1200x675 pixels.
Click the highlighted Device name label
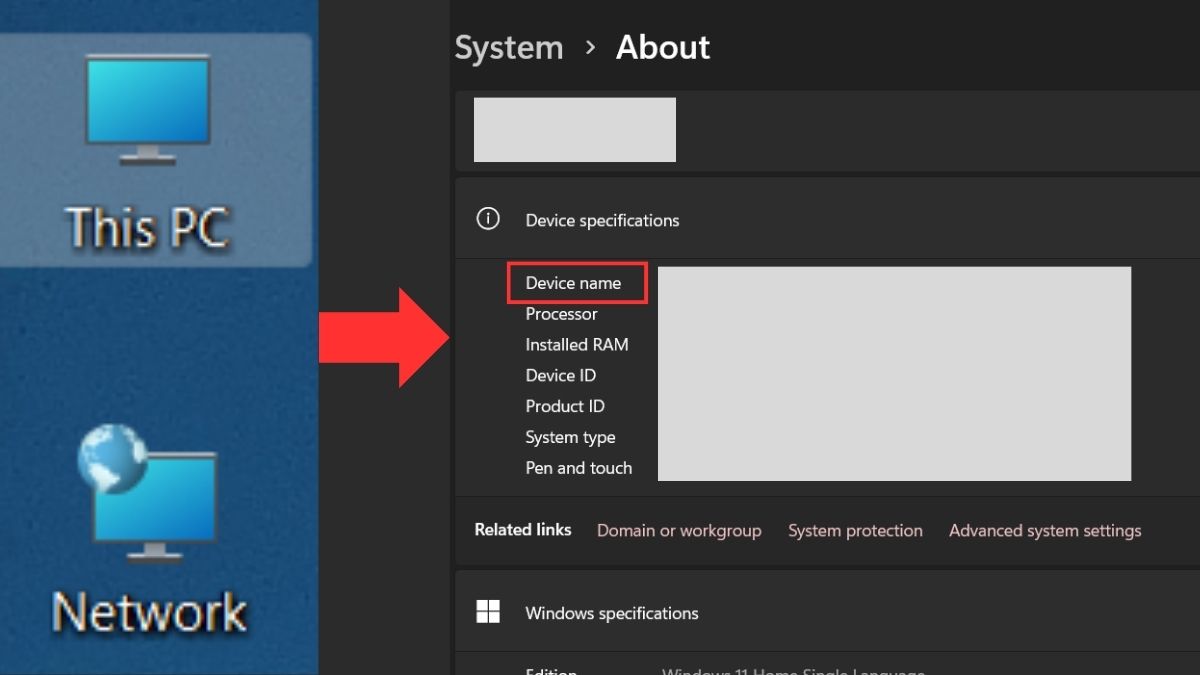point(574,283)
